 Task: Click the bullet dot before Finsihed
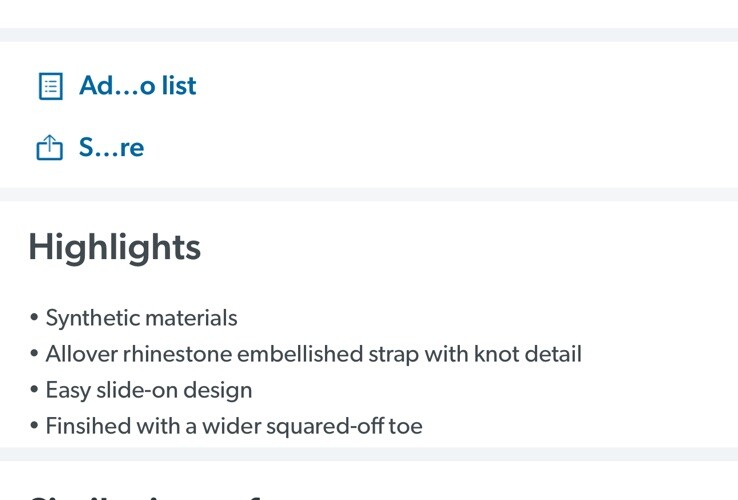pyautogui.click(x=34, y=426)
